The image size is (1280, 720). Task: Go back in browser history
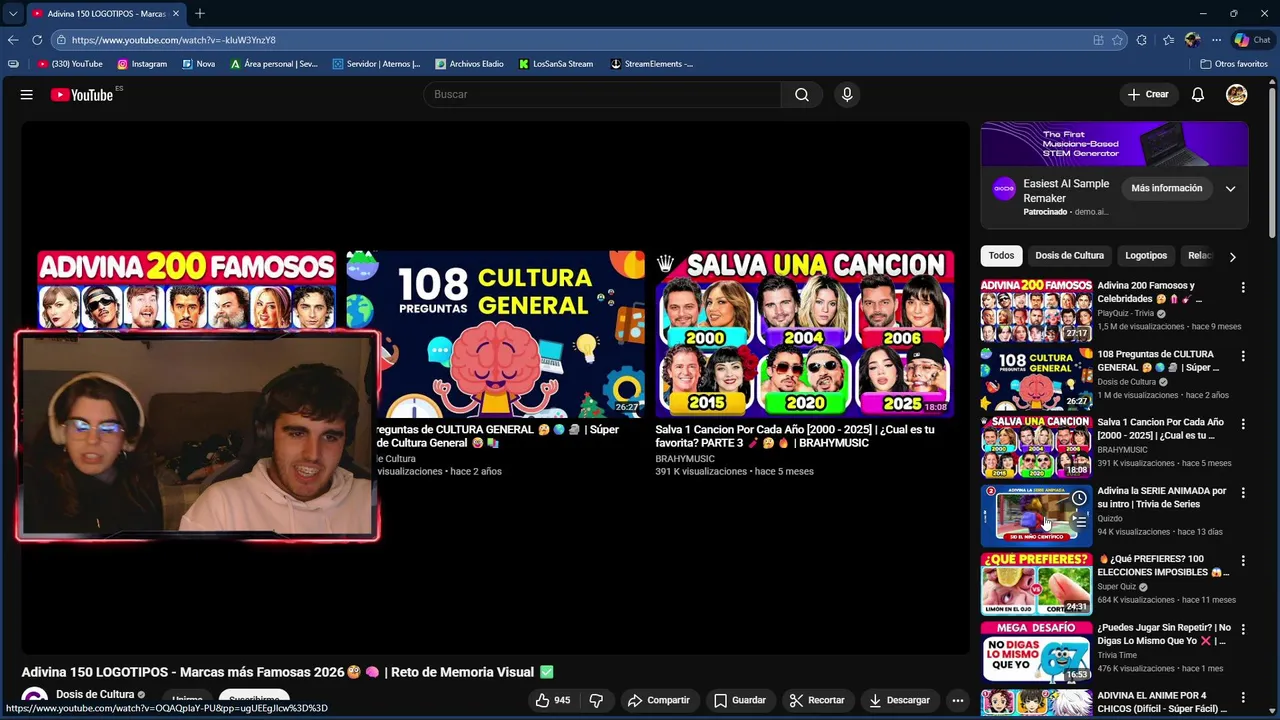pos(13,40)
